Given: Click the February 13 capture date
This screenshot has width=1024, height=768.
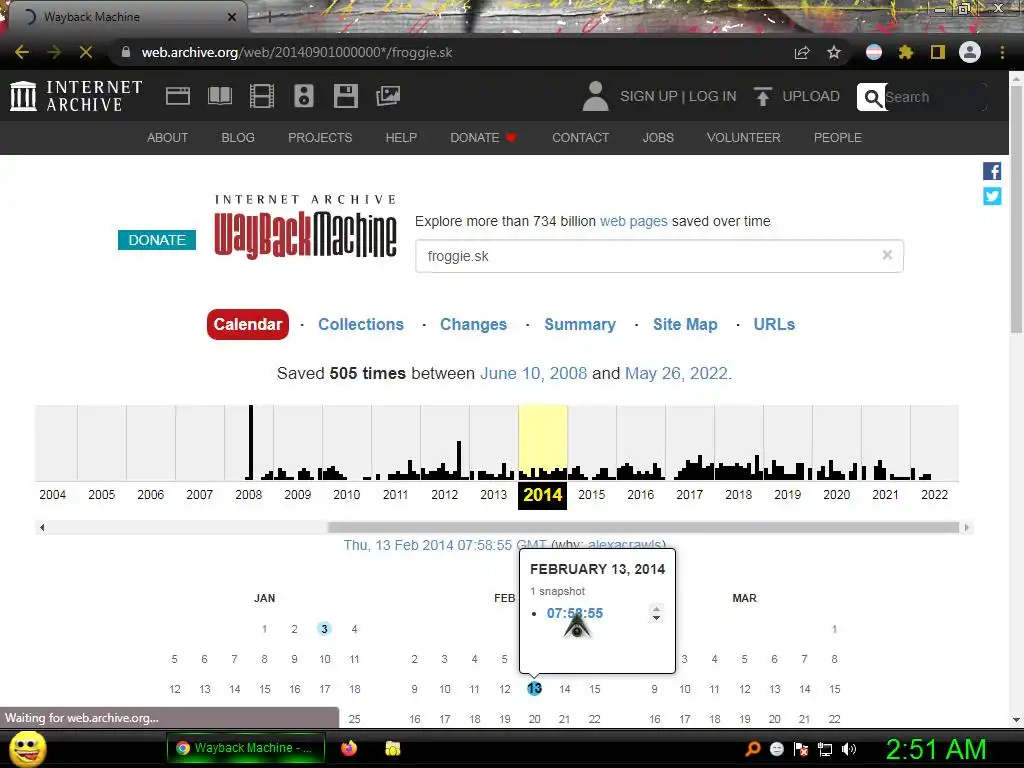Looking at the screenshot, I should pos(534,688).
